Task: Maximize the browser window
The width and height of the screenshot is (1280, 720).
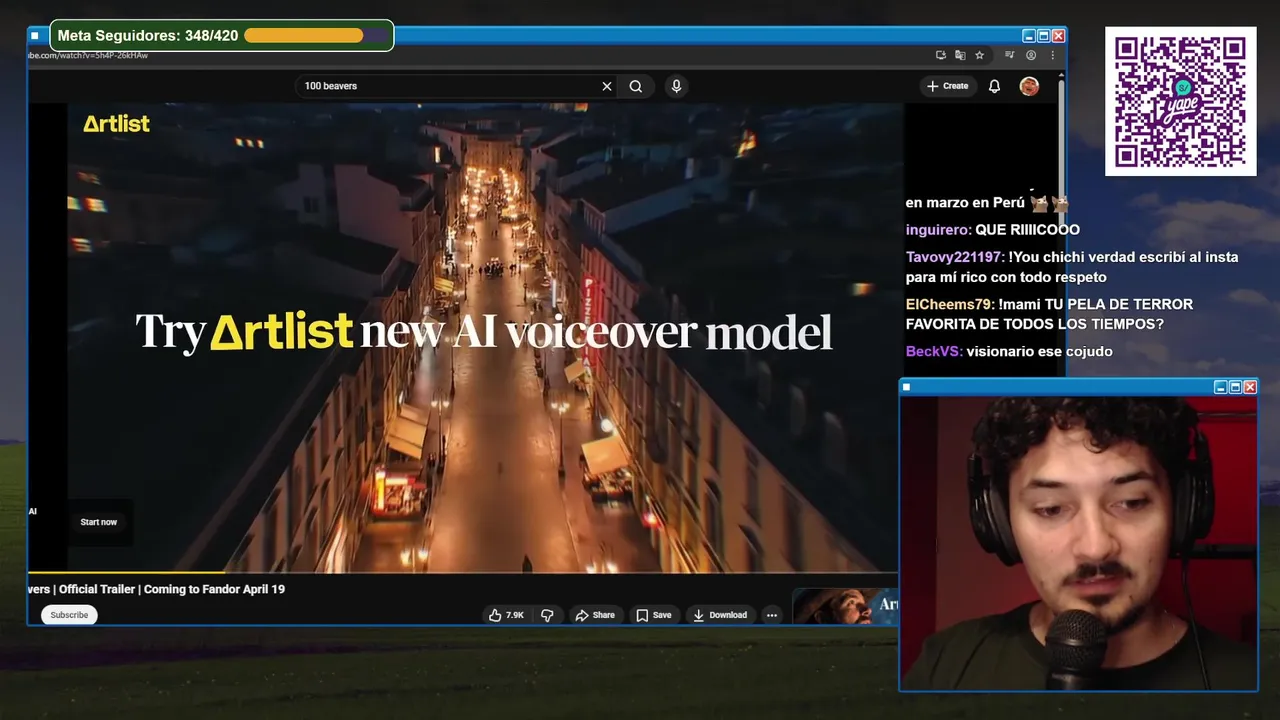Action: tap(1043, 36)
